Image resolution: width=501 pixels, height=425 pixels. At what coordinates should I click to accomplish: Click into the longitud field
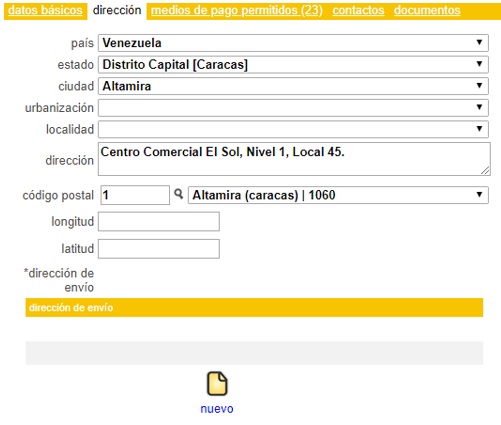159,221
